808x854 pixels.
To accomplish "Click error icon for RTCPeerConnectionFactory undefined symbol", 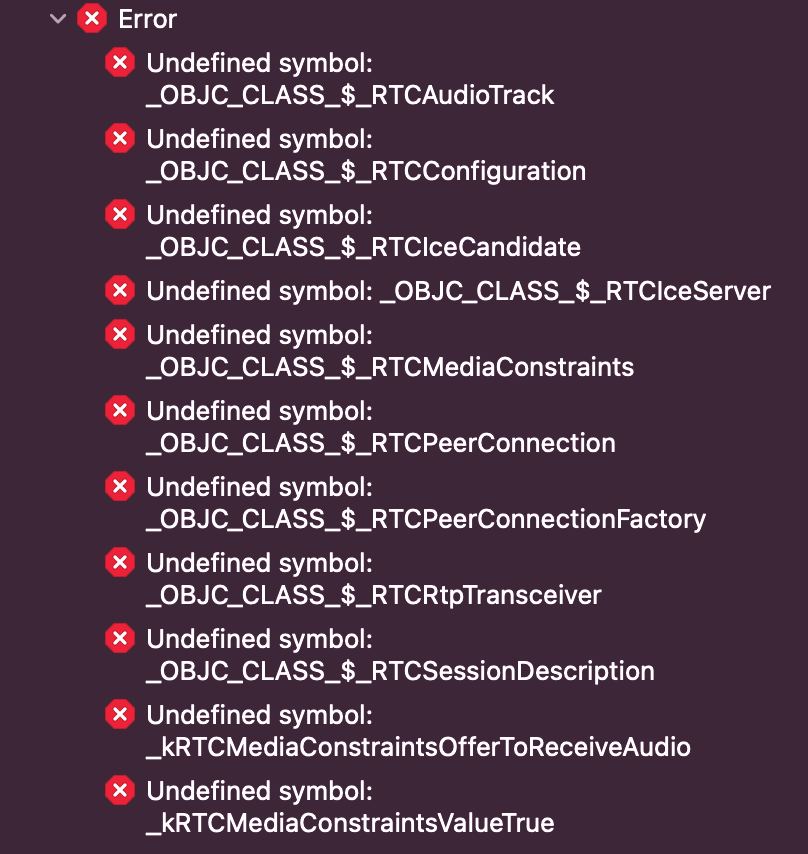I will [x=120, y=487].
